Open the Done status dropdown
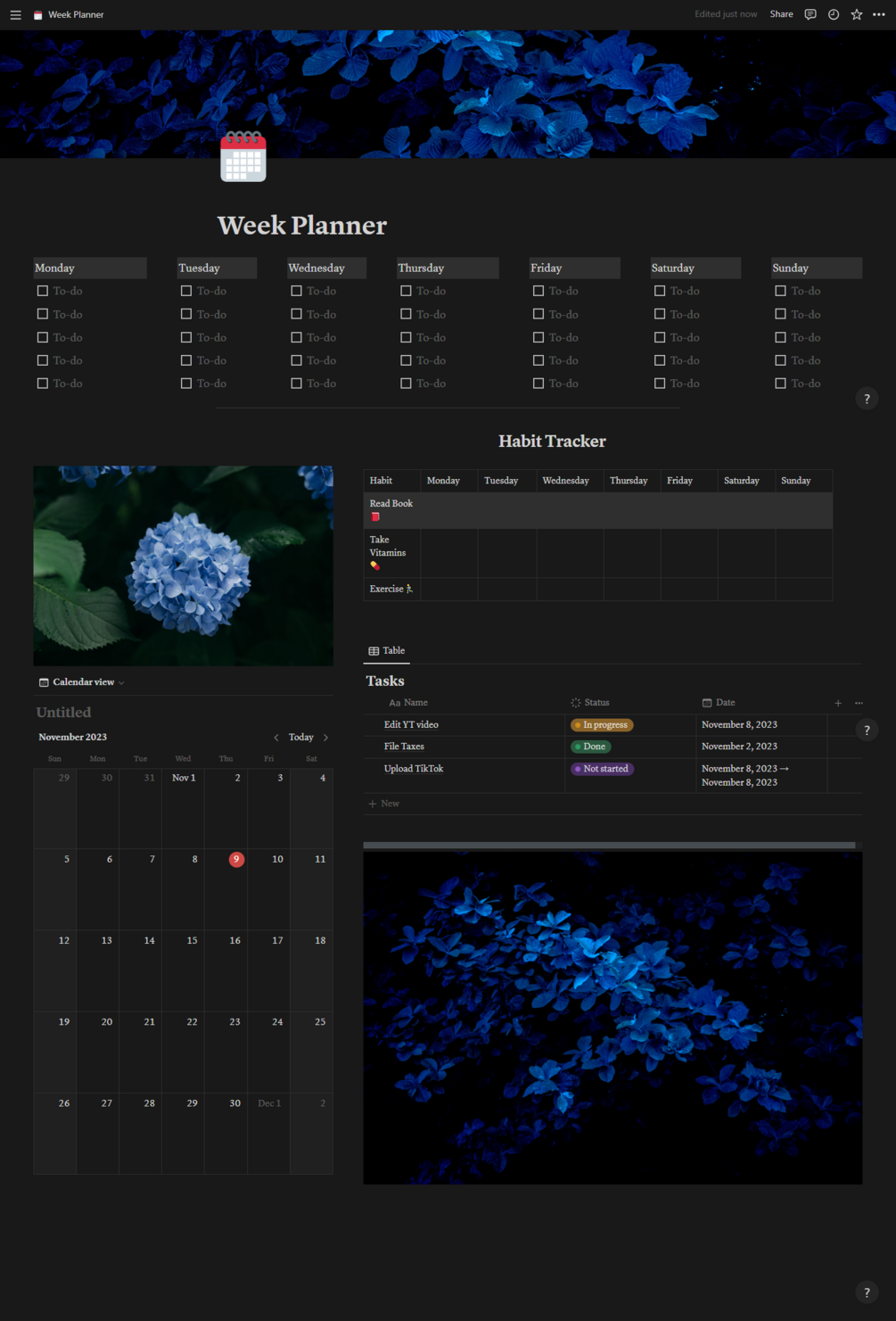This screenshot has width=896, height=1321. pos(591,747)
